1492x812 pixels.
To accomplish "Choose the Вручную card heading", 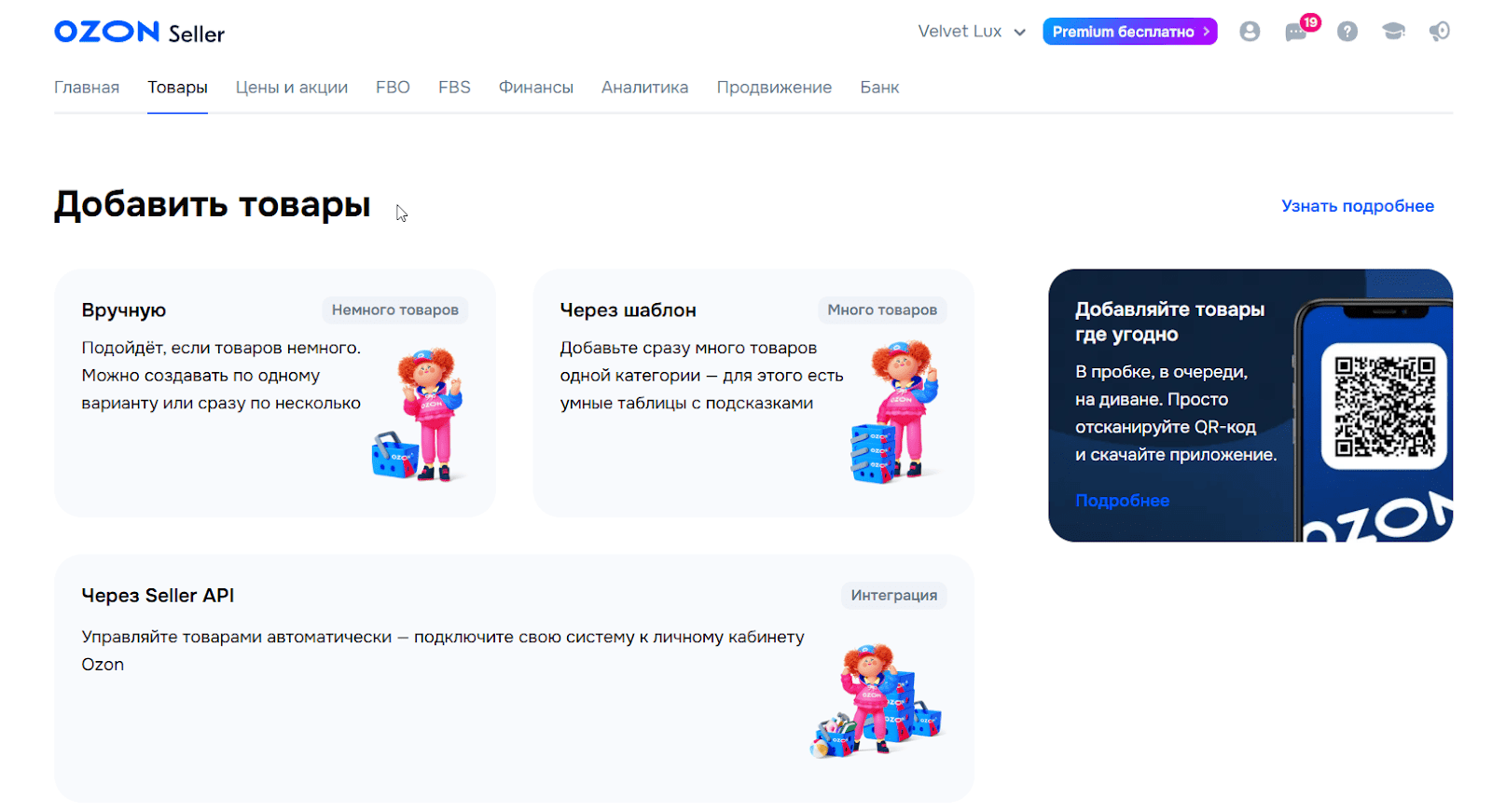I will [x=124, y=310].
